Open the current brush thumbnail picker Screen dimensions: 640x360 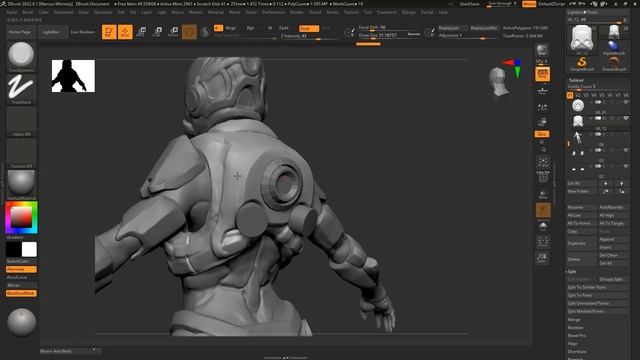click(x=21, y=56)
